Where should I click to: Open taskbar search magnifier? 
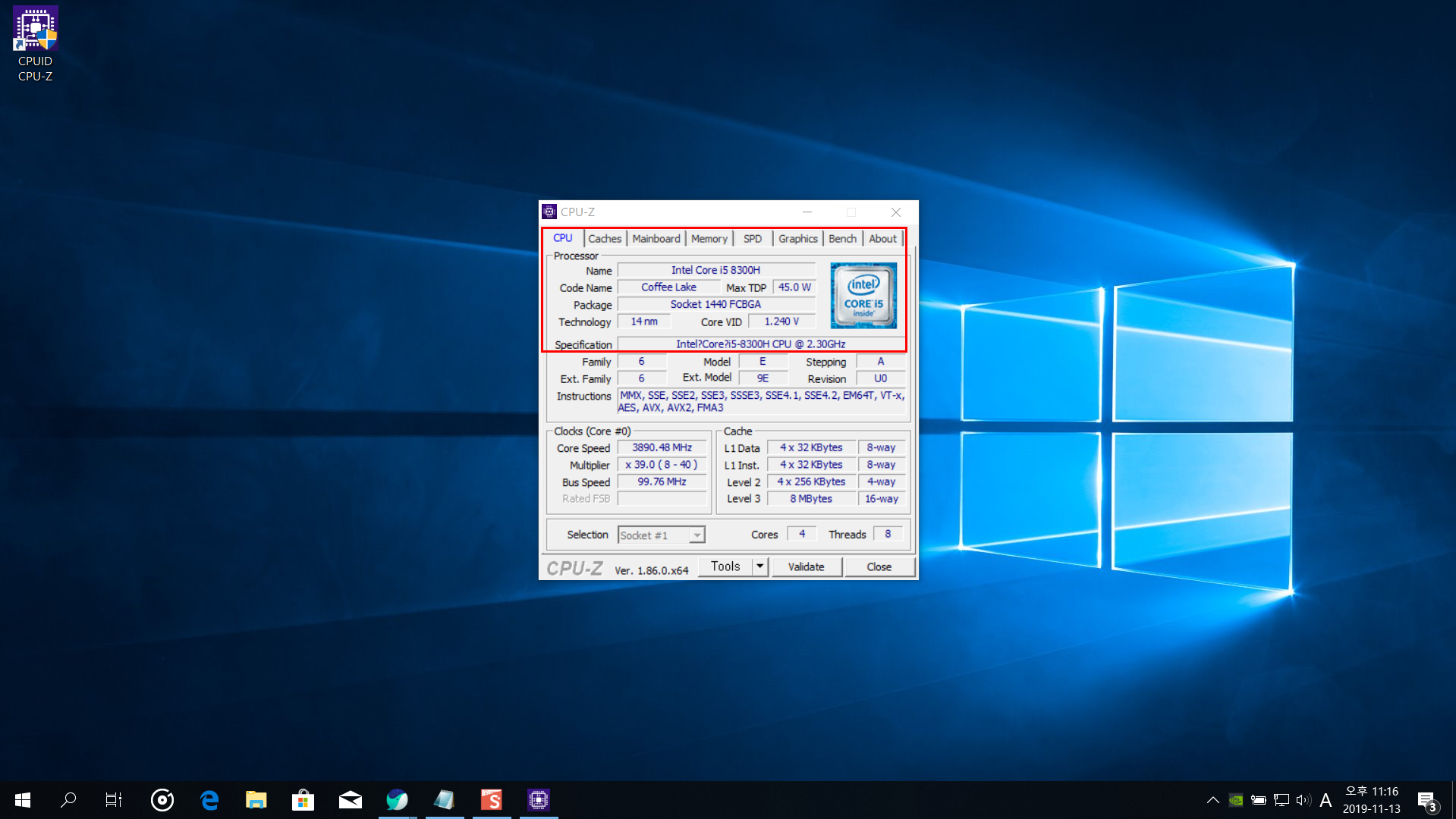68,799
